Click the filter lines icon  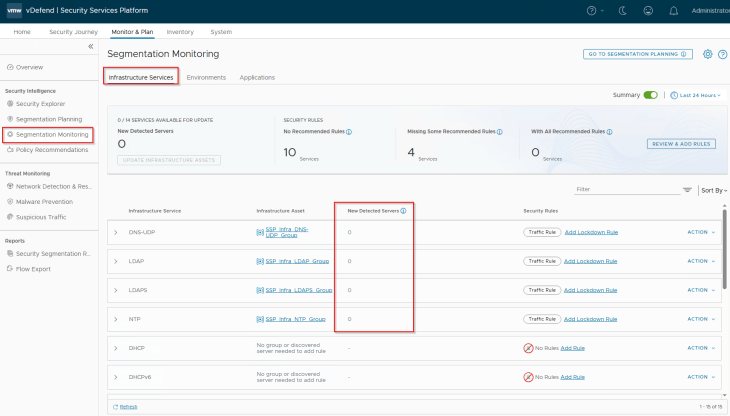point(687,189)
